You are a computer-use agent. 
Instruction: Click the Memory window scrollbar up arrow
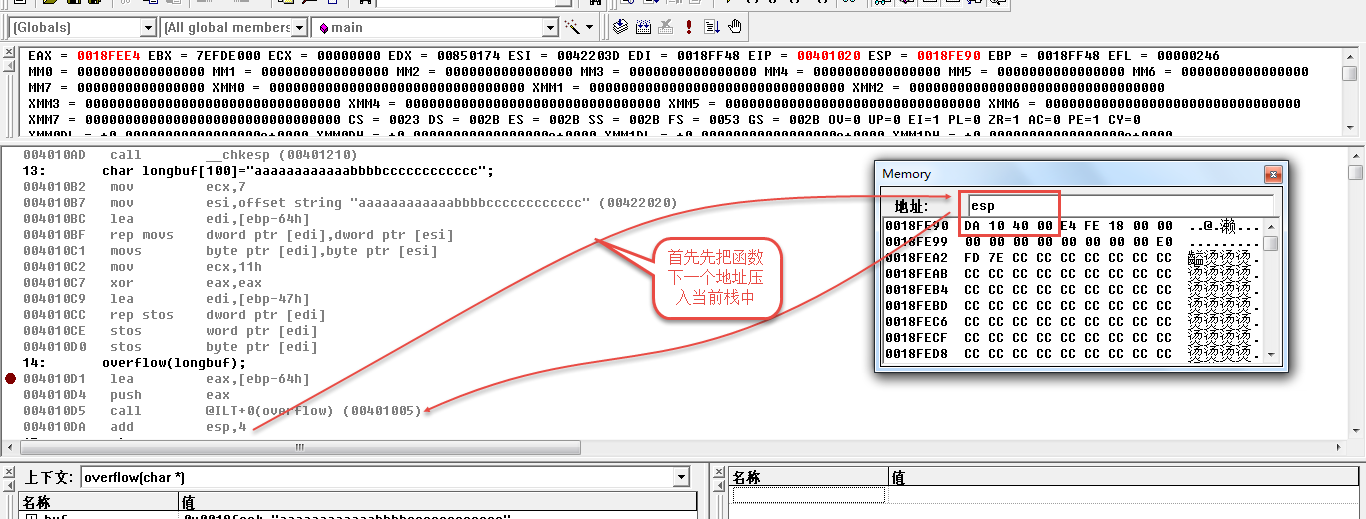coord(1271,225)
